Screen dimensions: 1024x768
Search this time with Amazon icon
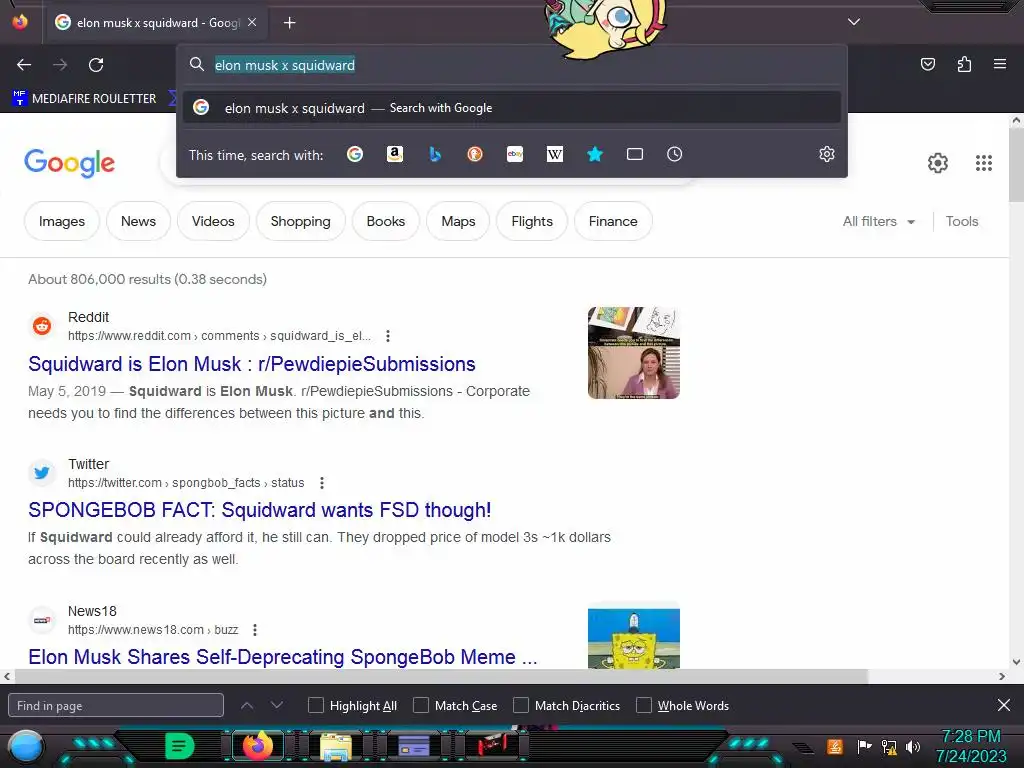point(394,154)
